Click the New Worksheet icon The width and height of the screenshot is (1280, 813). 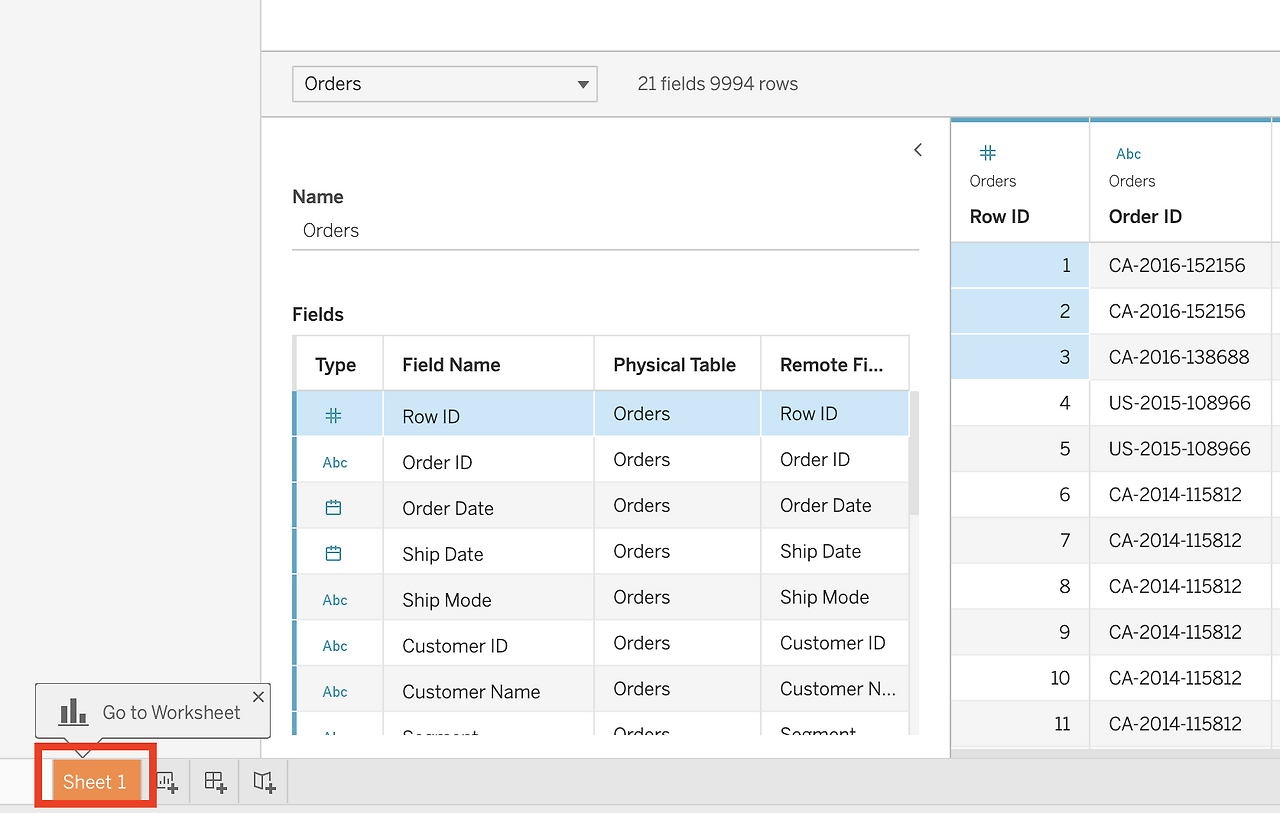coord(167,782)
